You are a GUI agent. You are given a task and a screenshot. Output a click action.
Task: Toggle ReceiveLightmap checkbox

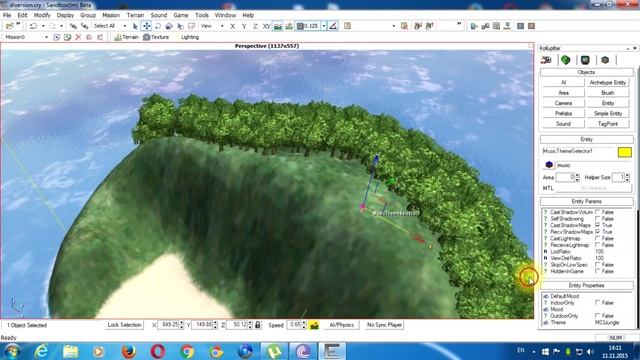[x=598, y=245]
